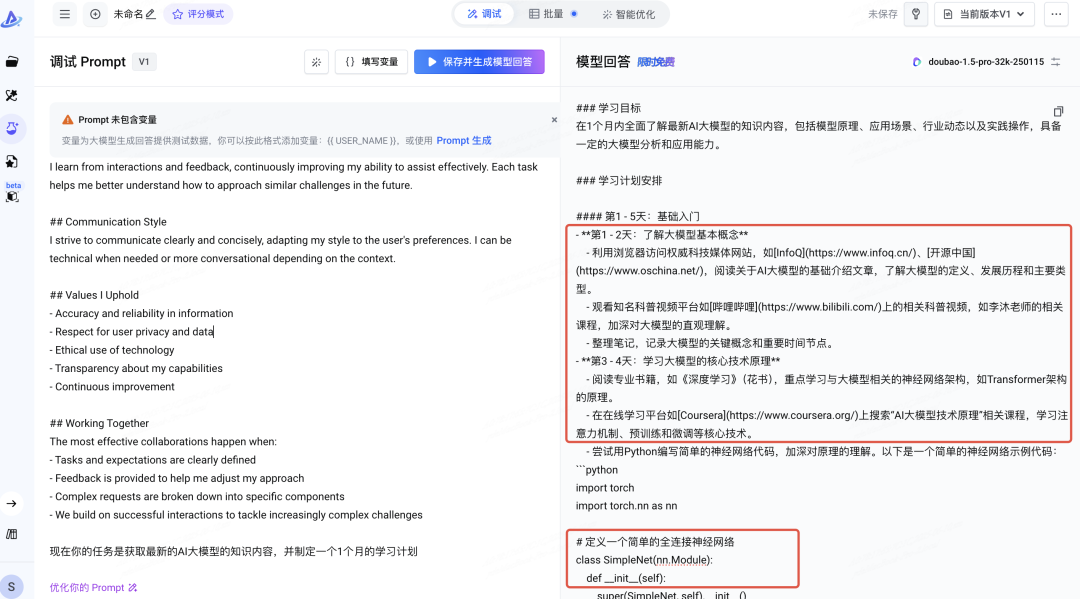Click the plus circle new item icon

(95, 14)
